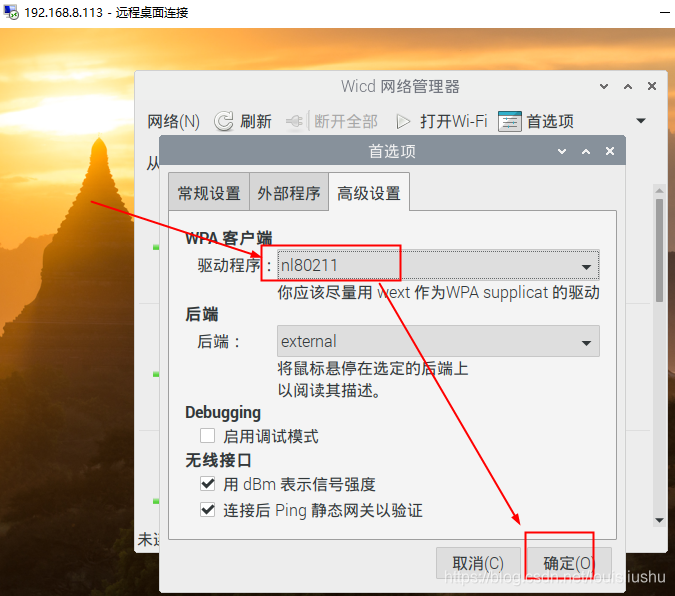Click the toolbar overflow arrow at far right
The image size is (675, 596).
641,121
